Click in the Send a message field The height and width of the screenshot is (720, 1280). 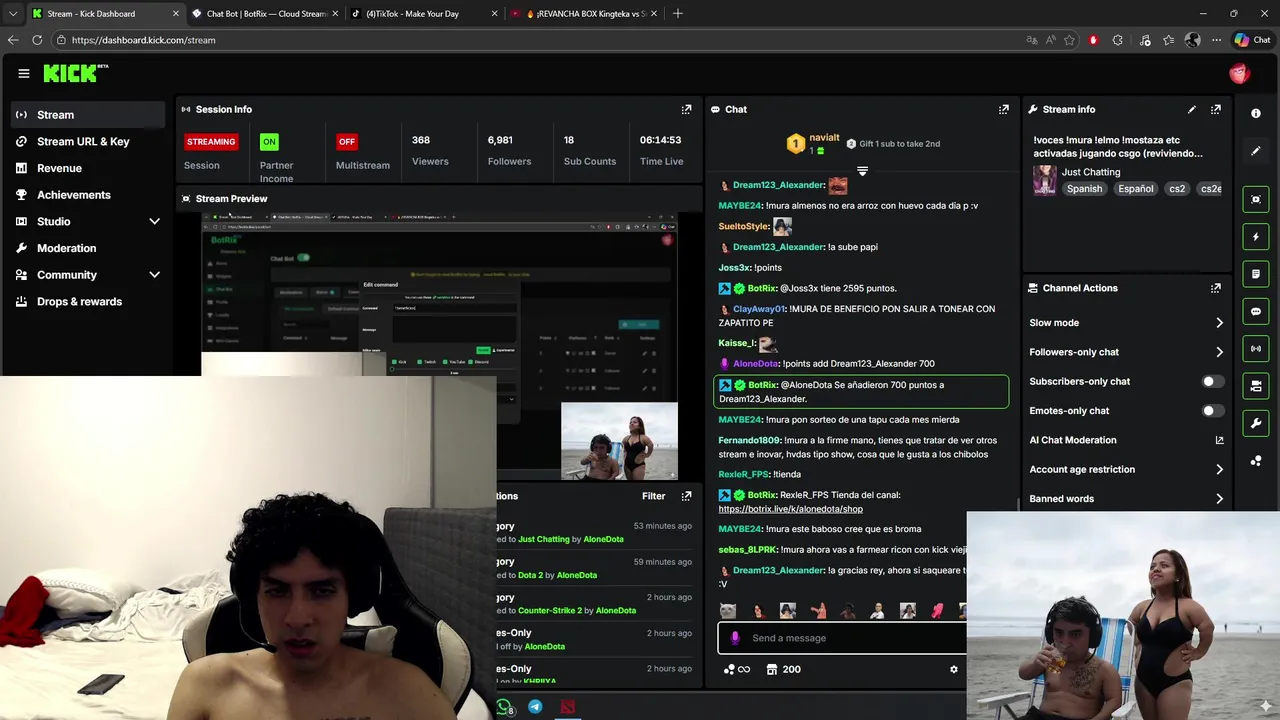click(x=842, y=638)
